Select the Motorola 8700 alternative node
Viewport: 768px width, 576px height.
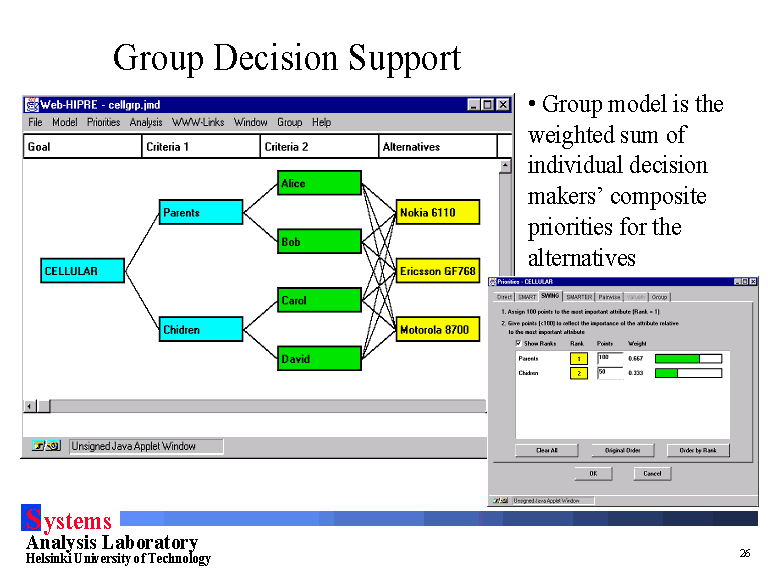point(437,330)
